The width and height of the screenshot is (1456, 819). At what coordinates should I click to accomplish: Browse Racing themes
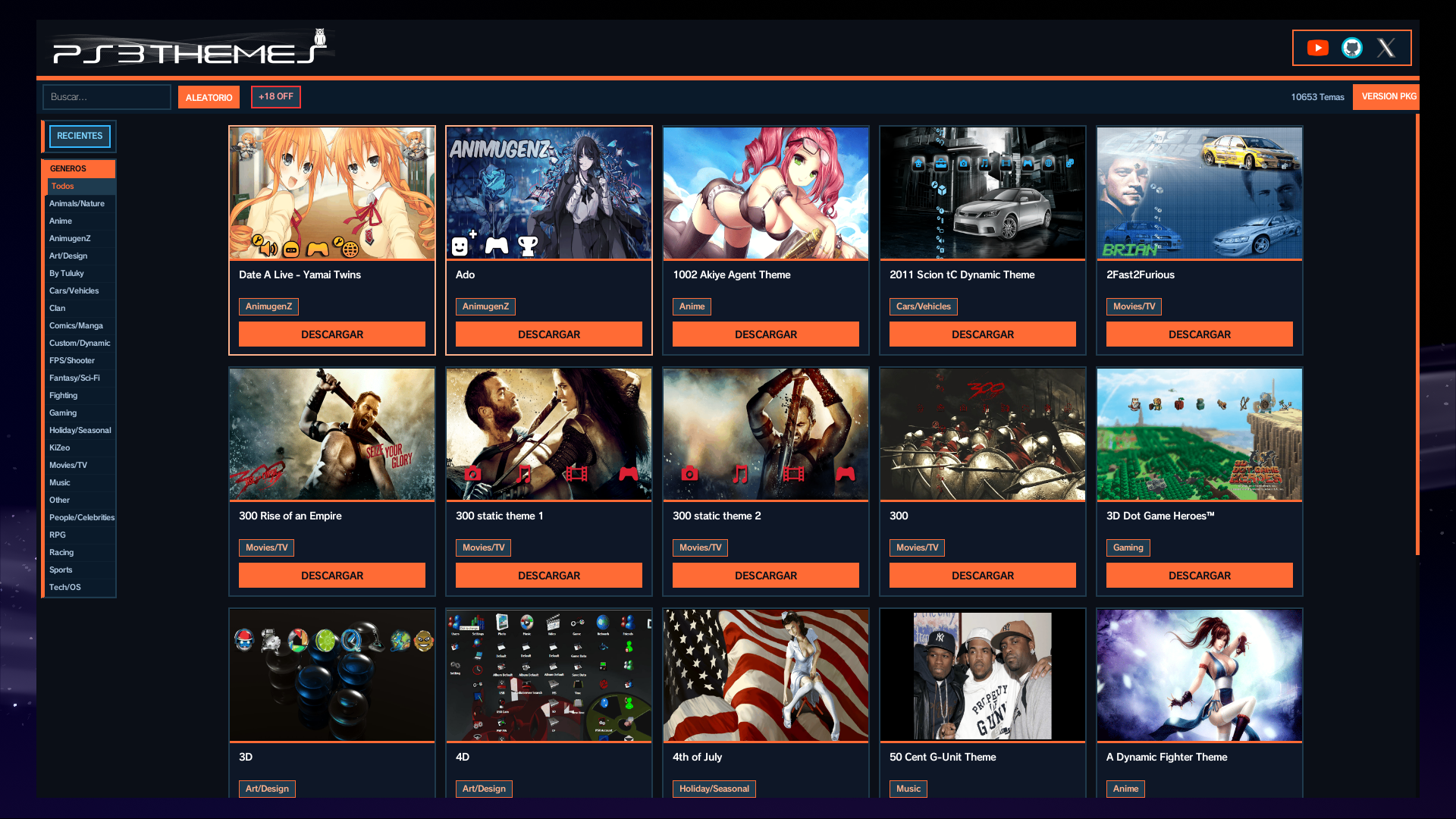click(x=80, y=553)
